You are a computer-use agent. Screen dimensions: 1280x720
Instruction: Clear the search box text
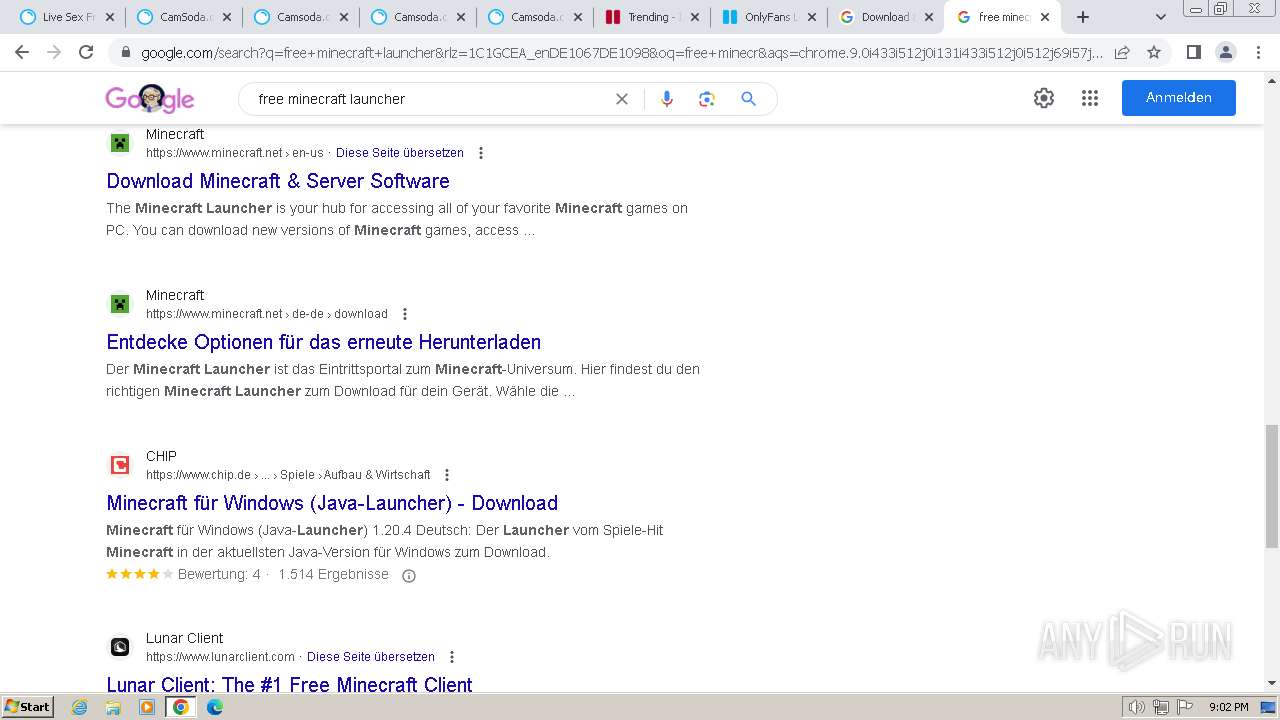[x=622, y=99]
